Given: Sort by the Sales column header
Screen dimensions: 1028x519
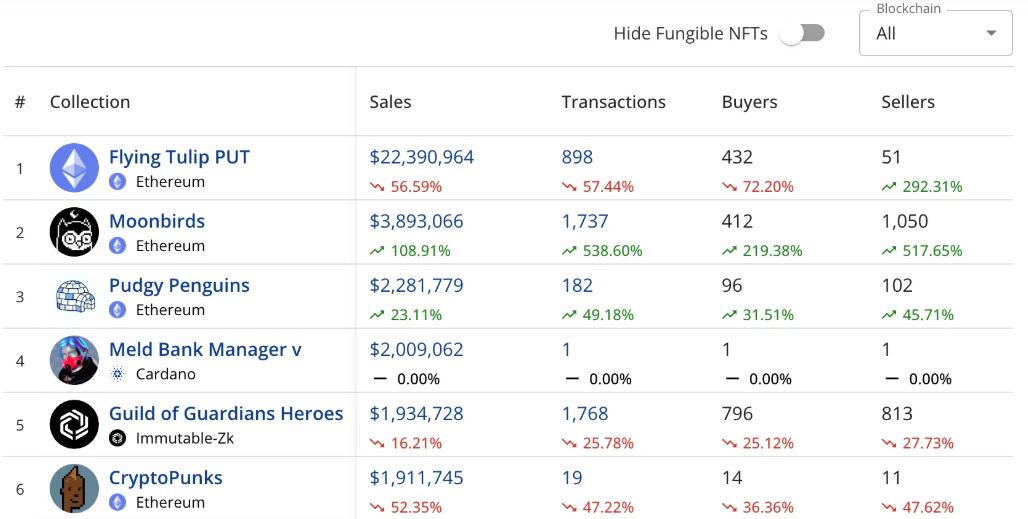Looking at the screenshot, I should click(390, 102).
